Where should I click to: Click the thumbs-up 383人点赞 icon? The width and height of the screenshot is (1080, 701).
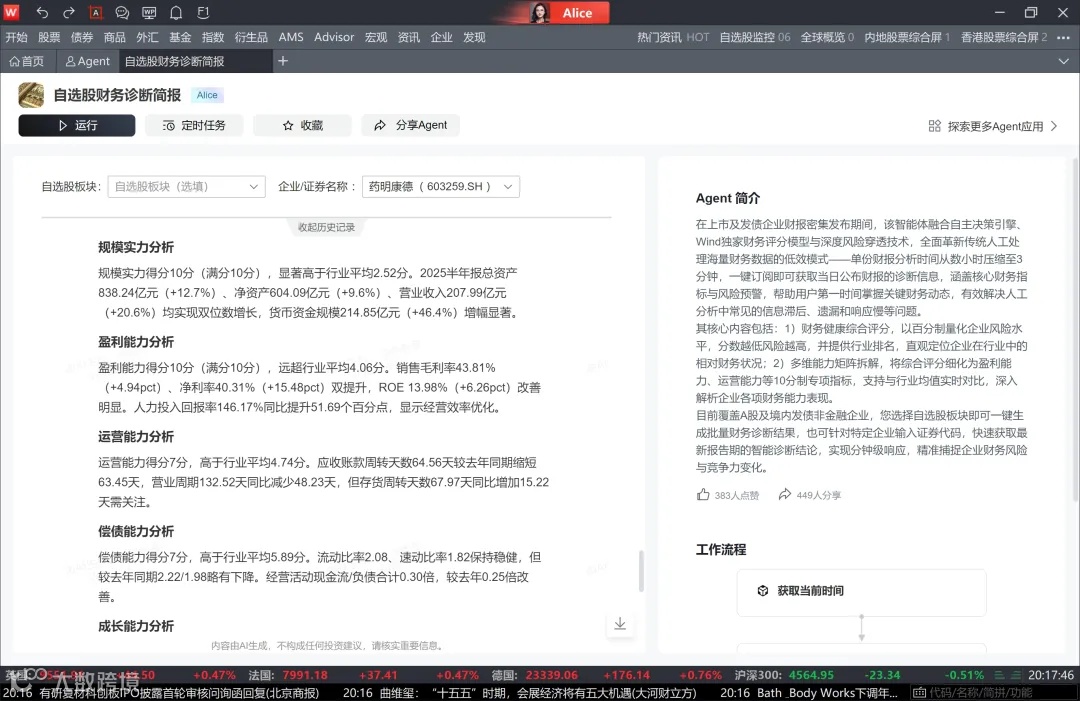click(703, 494)
